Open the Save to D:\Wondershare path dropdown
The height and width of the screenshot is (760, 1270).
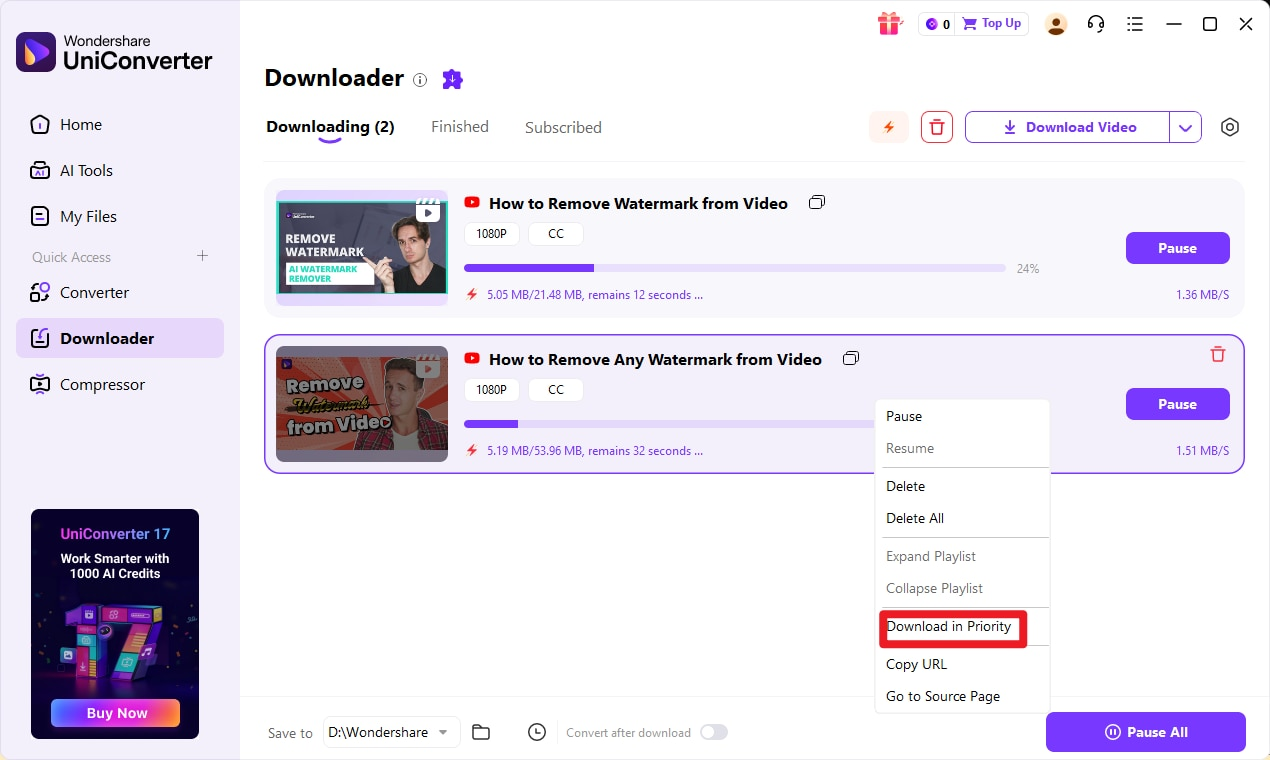tap(392, 732)
